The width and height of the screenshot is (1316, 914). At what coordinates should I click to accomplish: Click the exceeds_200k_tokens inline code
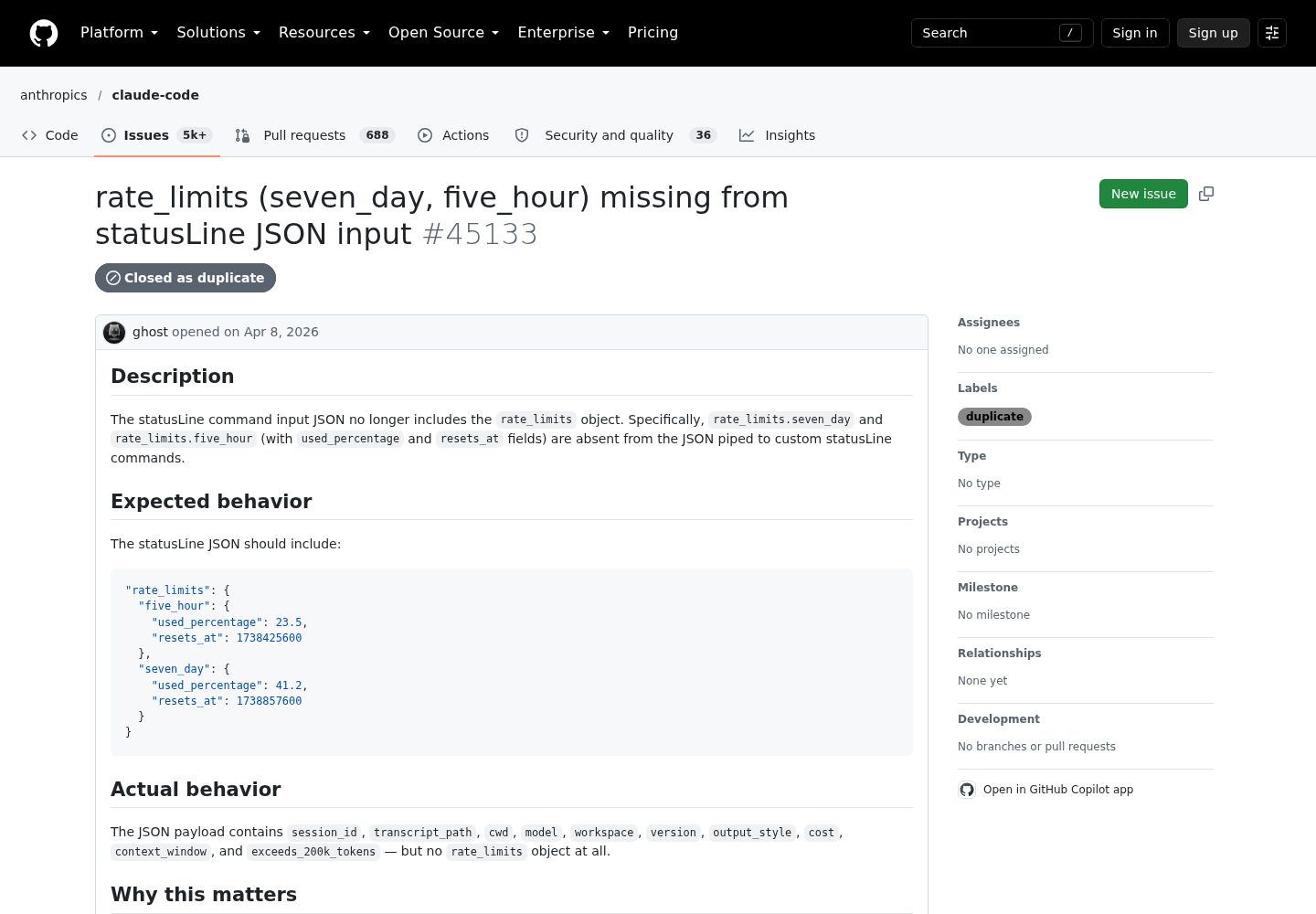[313, 852]
